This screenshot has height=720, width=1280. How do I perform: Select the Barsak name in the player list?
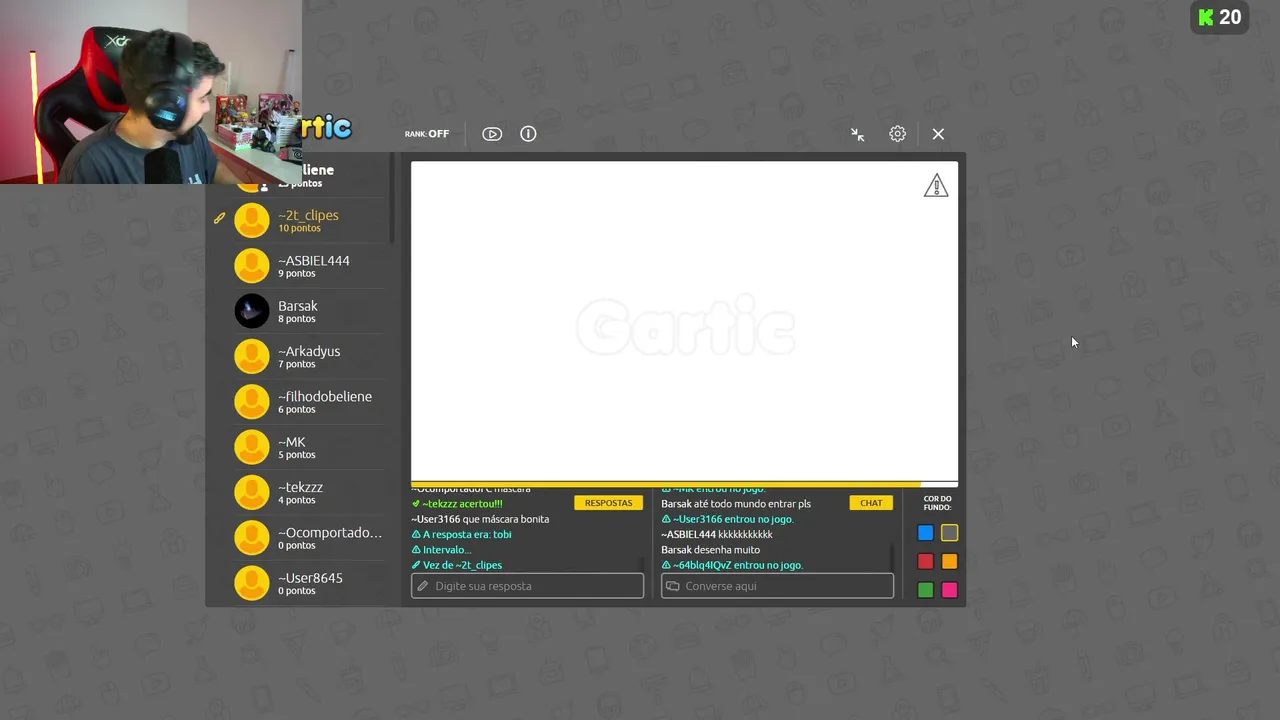click(298, 306)
